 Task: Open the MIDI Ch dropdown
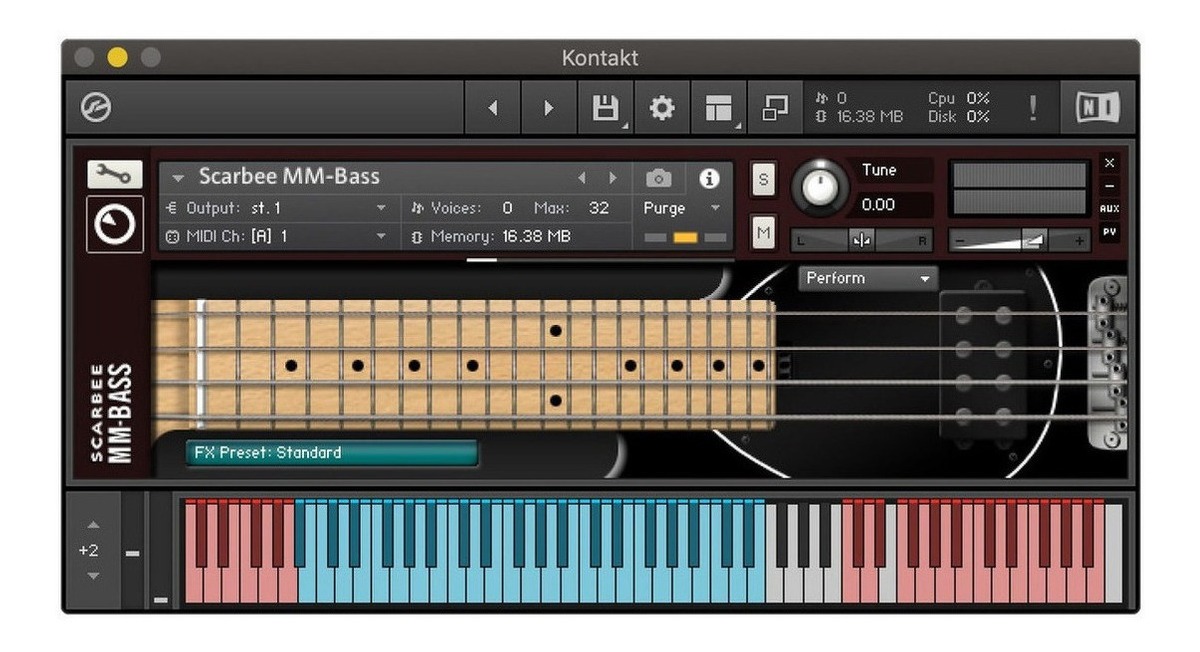click(277, 236)
